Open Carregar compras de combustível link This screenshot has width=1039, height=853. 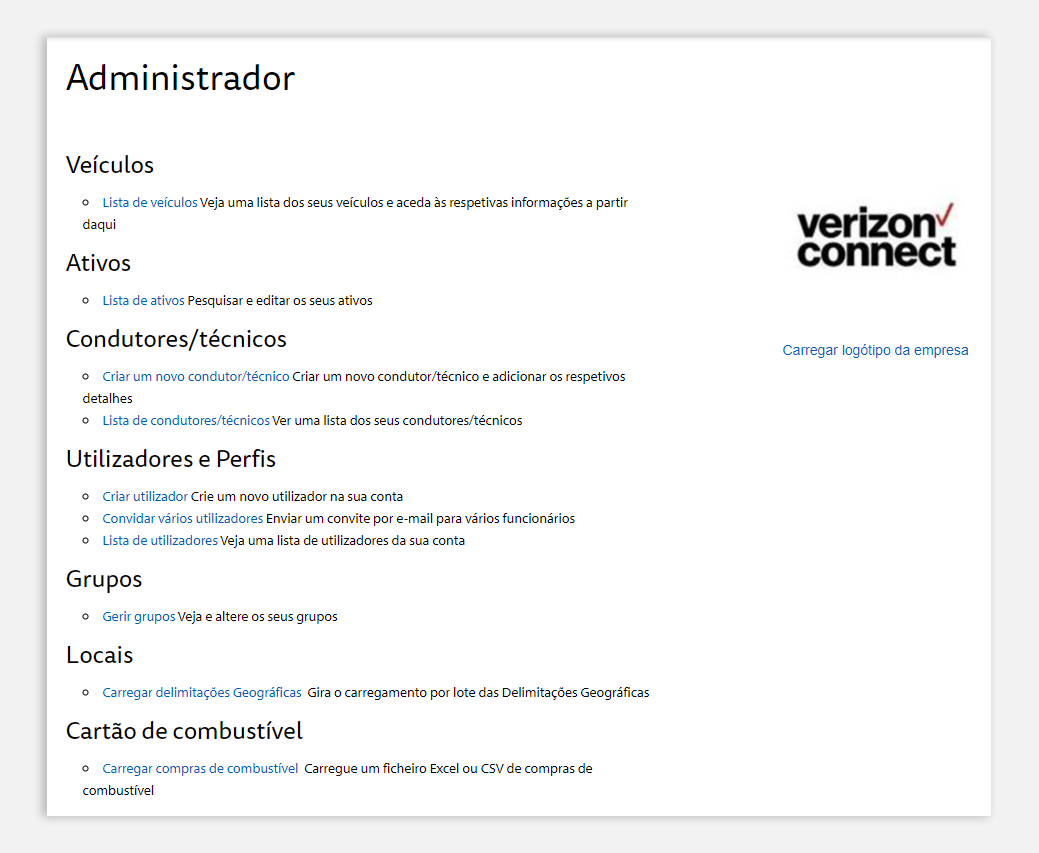[x=200, y=769]
